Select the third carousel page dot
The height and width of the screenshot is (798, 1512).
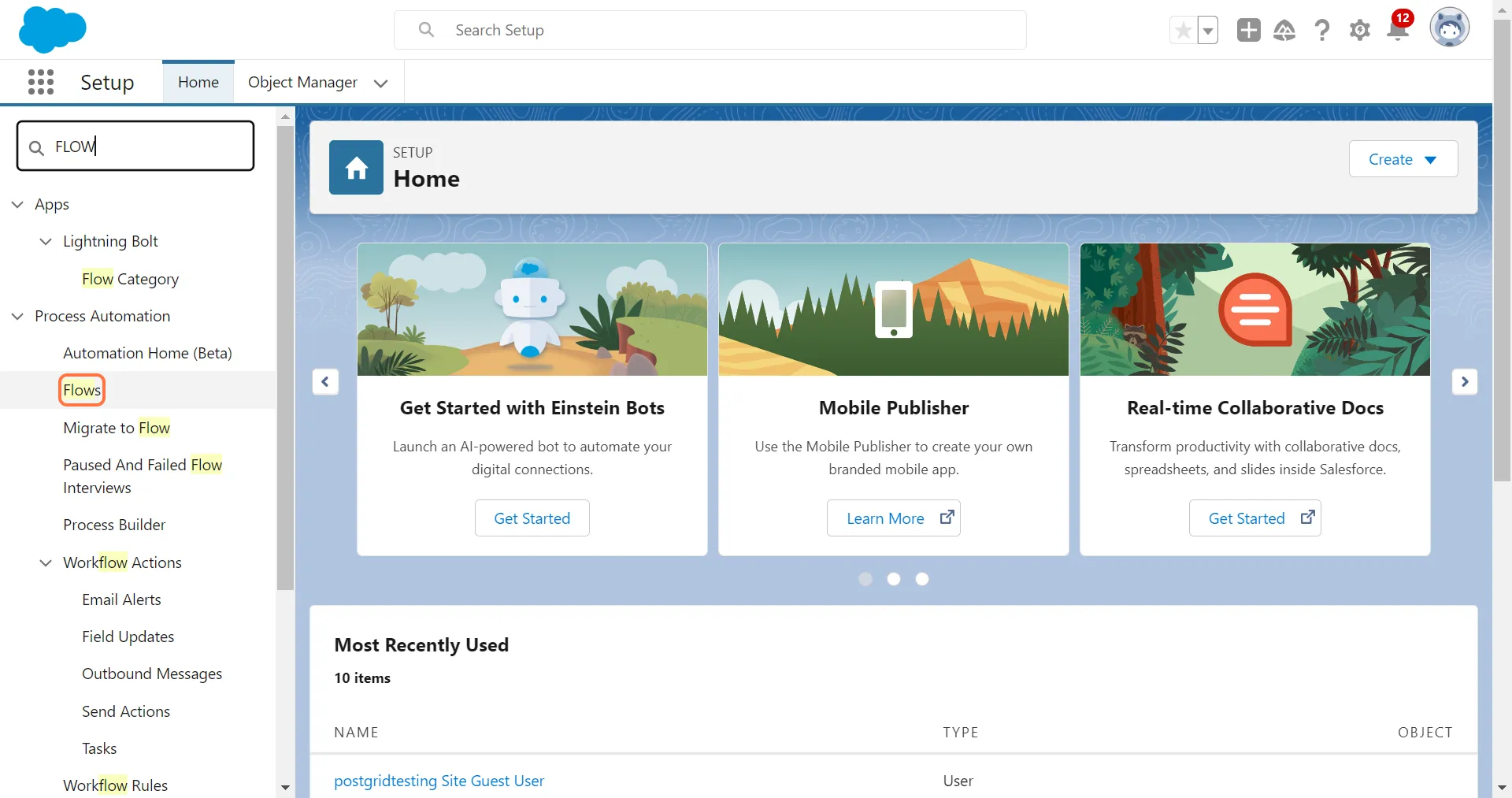tap(922, 579)
